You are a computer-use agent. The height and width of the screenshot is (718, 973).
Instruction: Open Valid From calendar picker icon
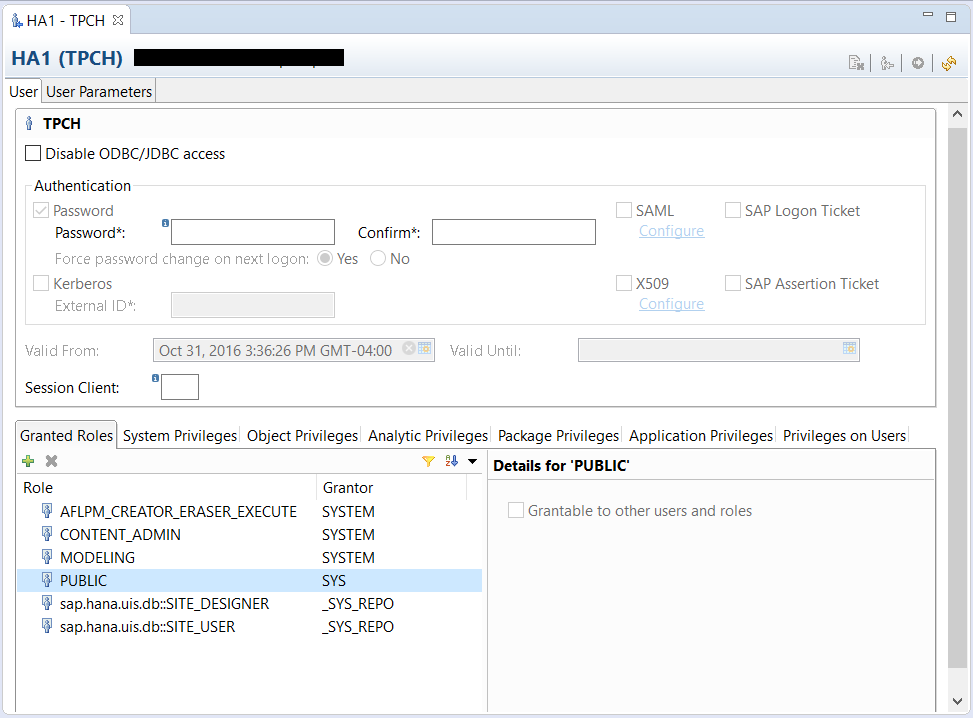pyautogui.click(x=424, y=348)
